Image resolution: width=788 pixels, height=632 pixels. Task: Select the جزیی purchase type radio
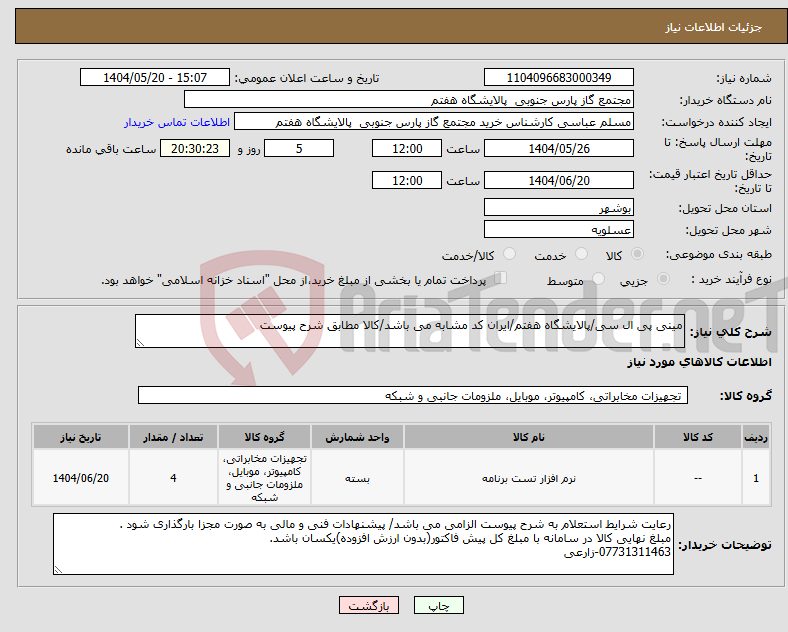[x=663, y=279]
